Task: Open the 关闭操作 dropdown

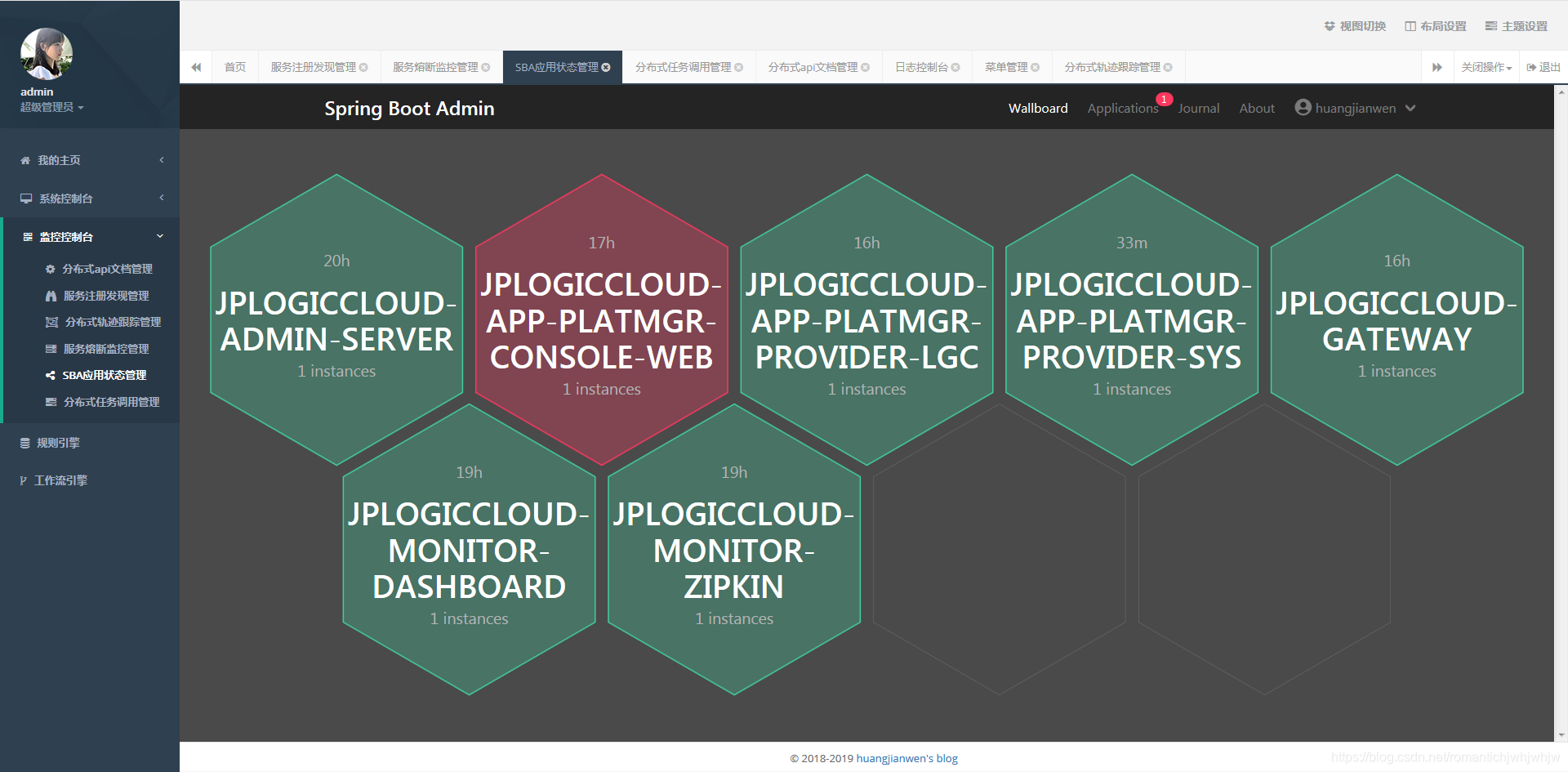Action: click(1486, 67)
